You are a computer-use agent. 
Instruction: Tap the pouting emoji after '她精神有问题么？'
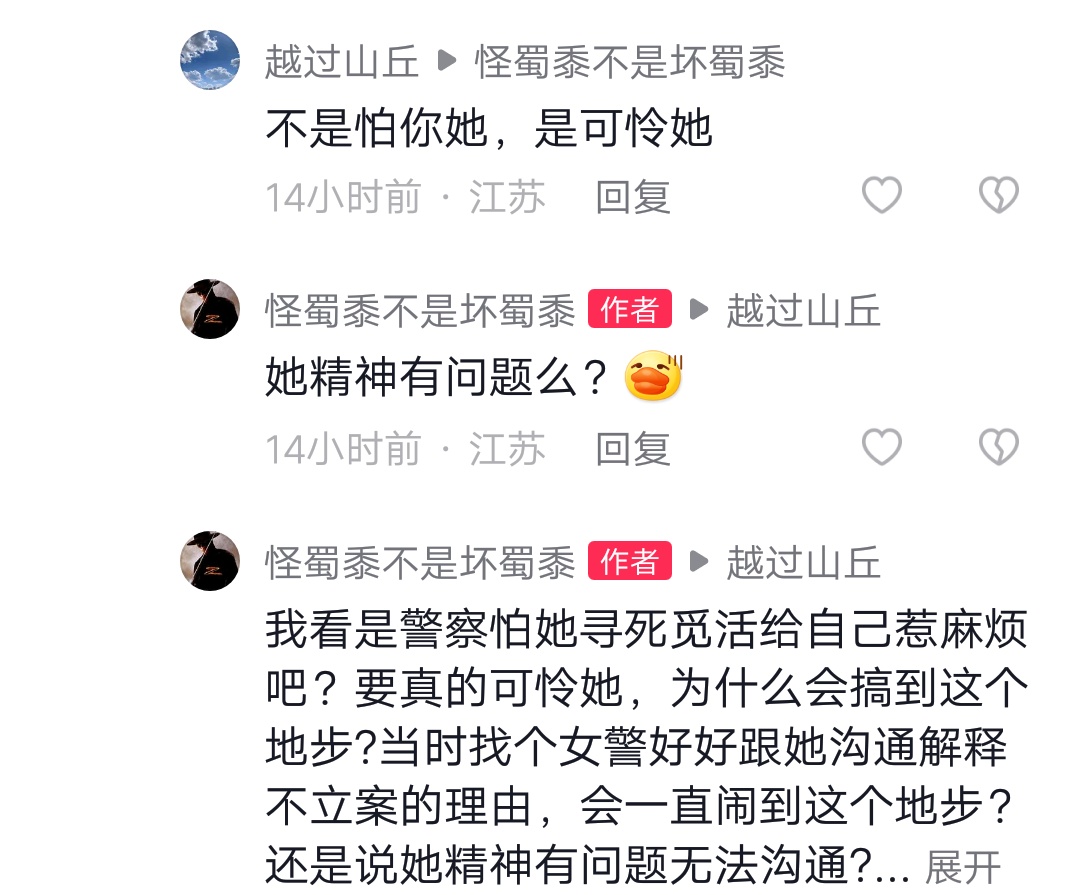(653, 376)
